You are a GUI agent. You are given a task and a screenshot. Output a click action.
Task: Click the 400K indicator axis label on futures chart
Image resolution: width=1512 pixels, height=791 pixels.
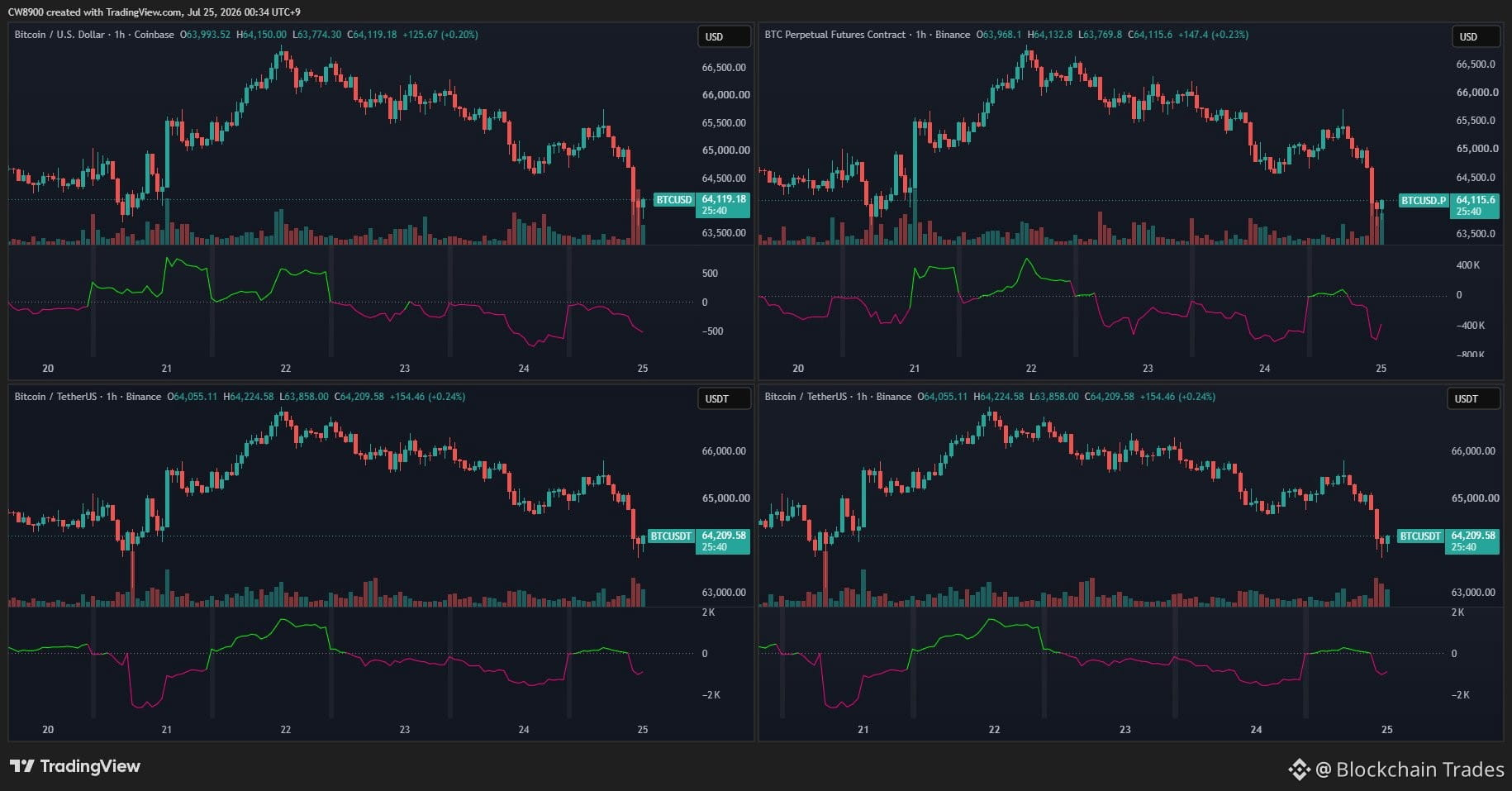[1468, 265]
